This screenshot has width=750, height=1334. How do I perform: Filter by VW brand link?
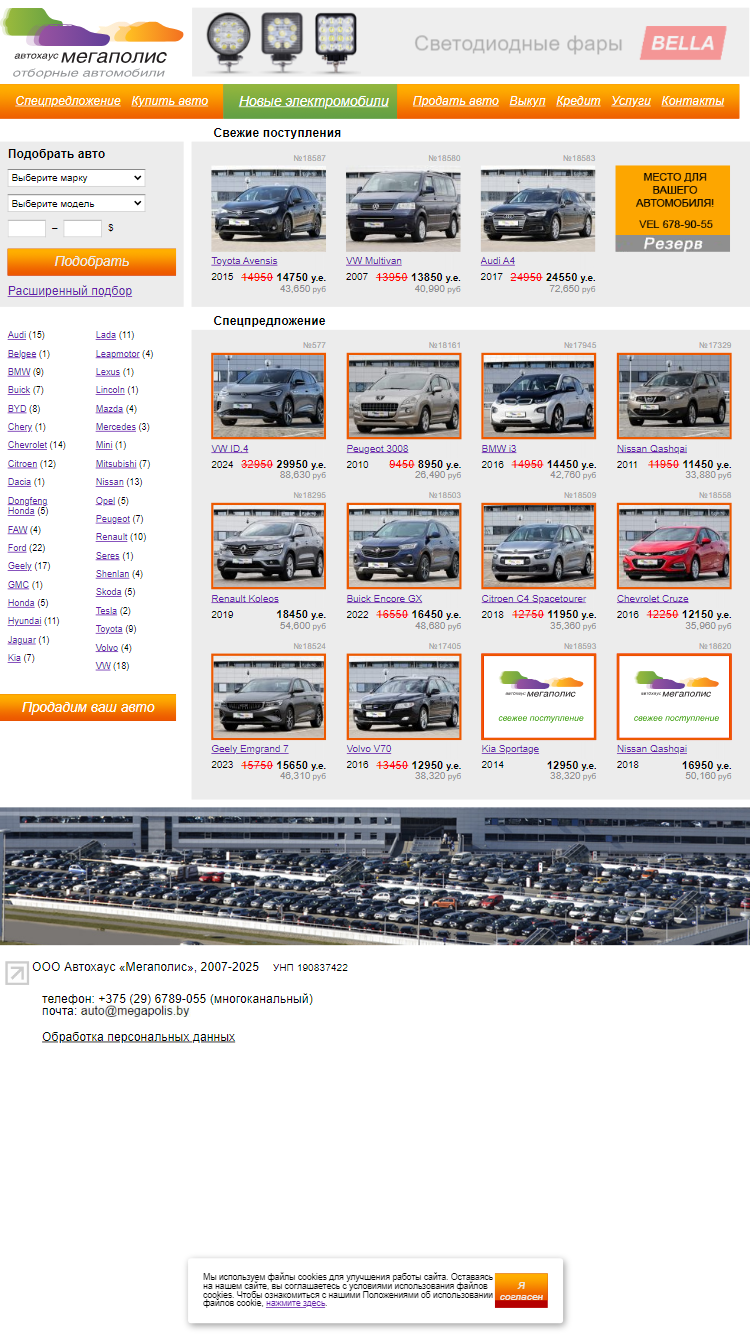point(103,666)
